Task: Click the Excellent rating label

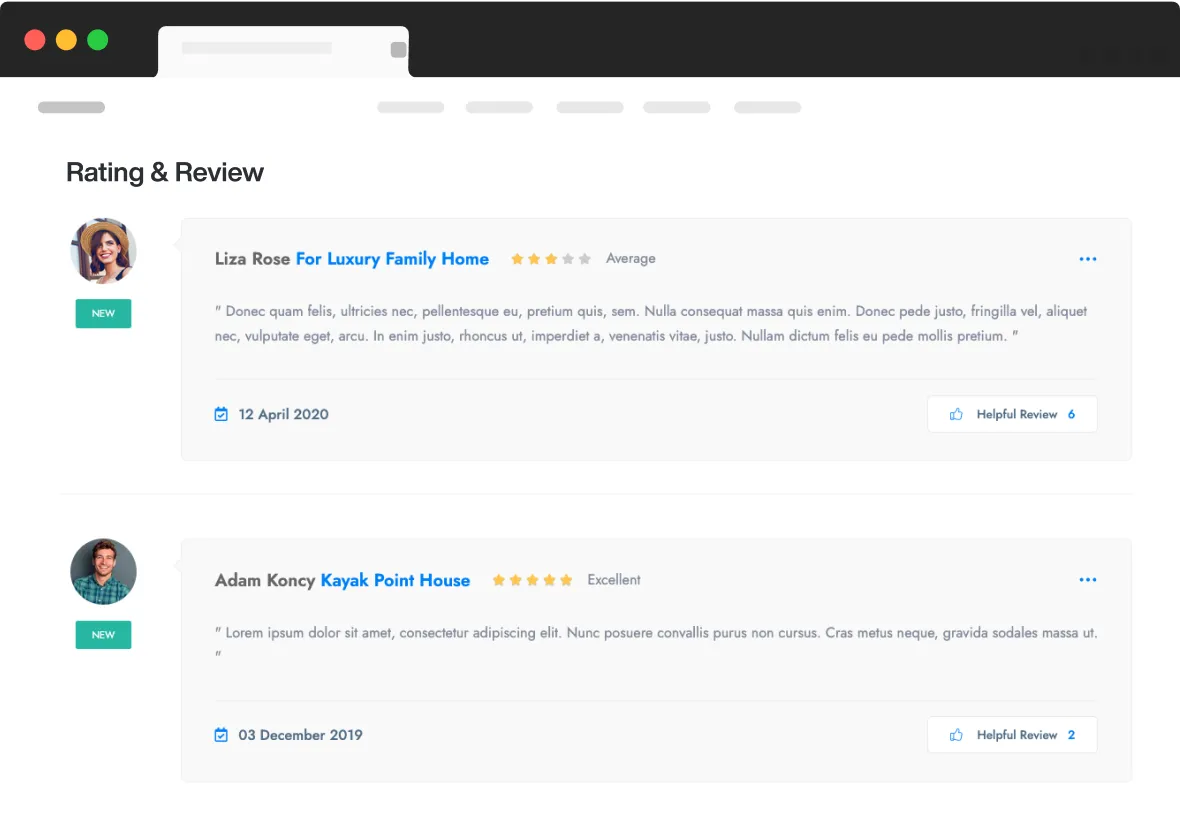Action: 614,580
